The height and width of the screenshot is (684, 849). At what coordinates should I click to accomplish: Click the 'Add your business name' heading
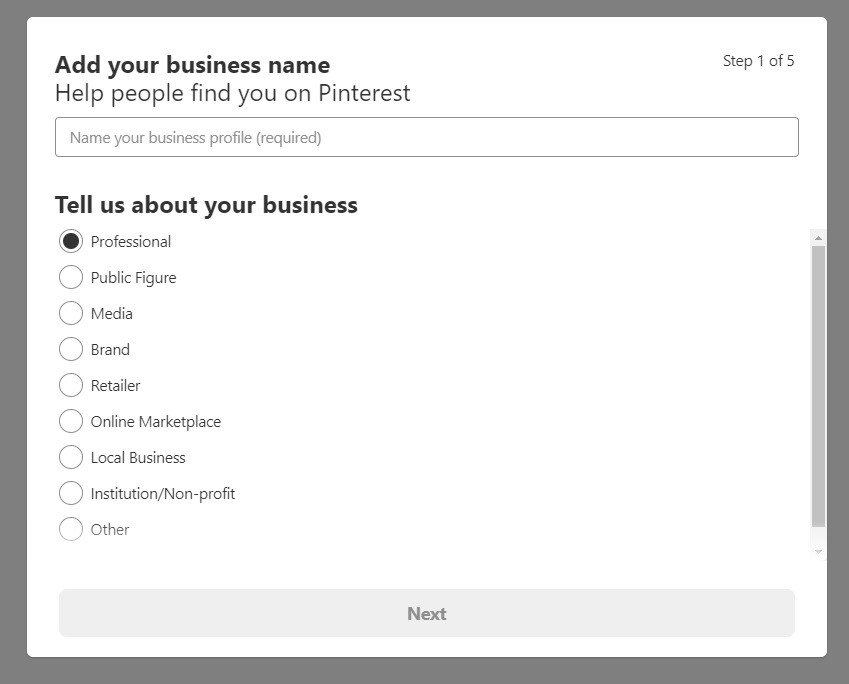pos(192,65)
